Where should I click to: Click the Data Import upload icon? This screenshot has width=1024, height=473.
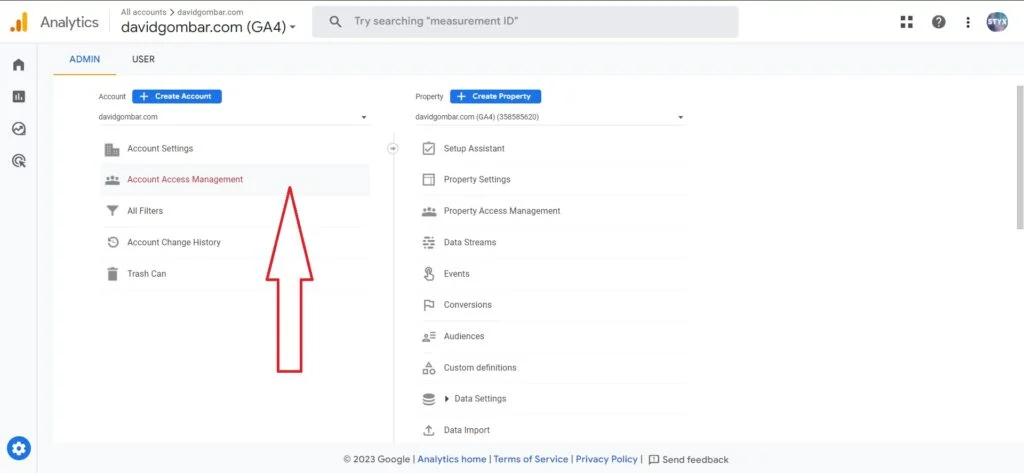[x=428, y=430]
